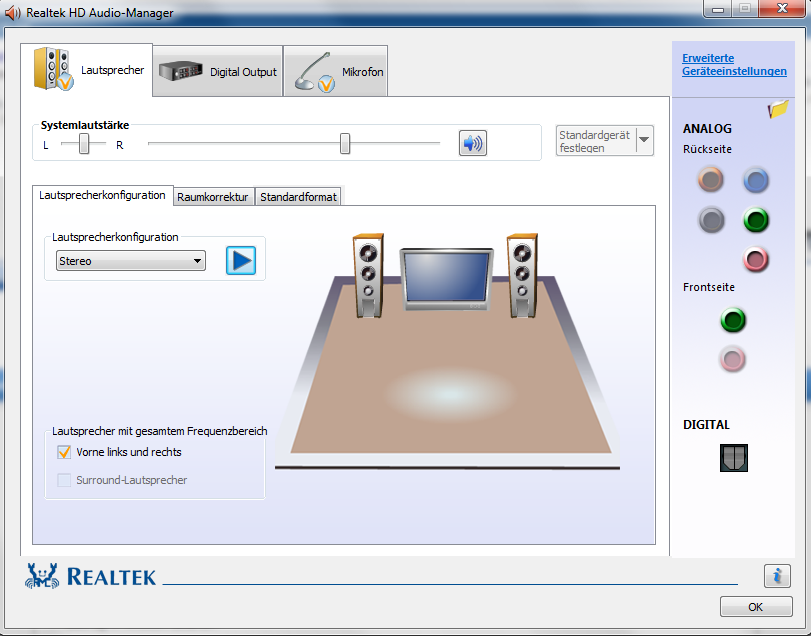This screenshot has width=811, height=636.
Task: Click the blue rear panel jack
Action: click(756, 180)
